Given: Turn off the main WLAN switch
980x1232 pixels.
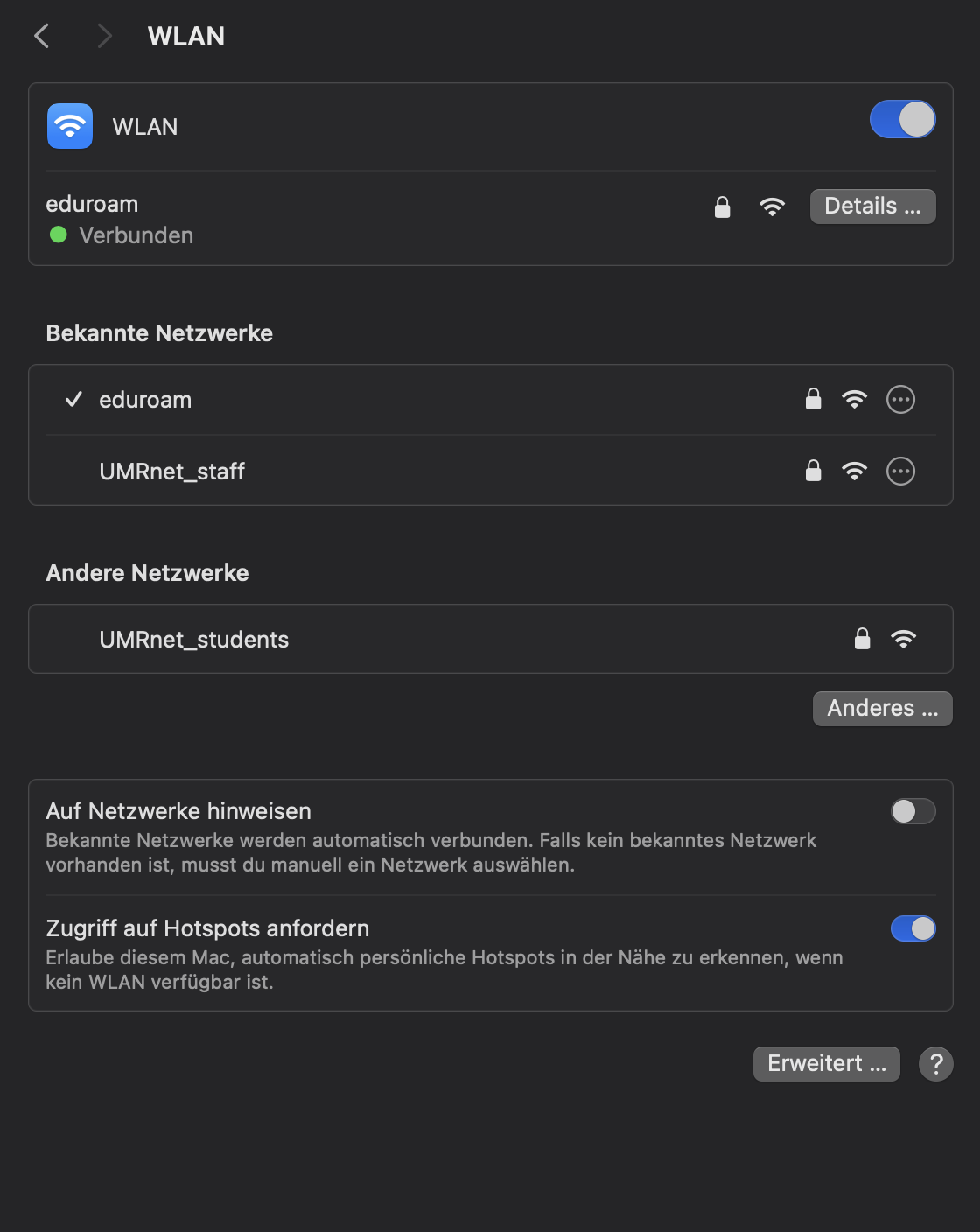Looking at the screenshot, I should 902,120.
